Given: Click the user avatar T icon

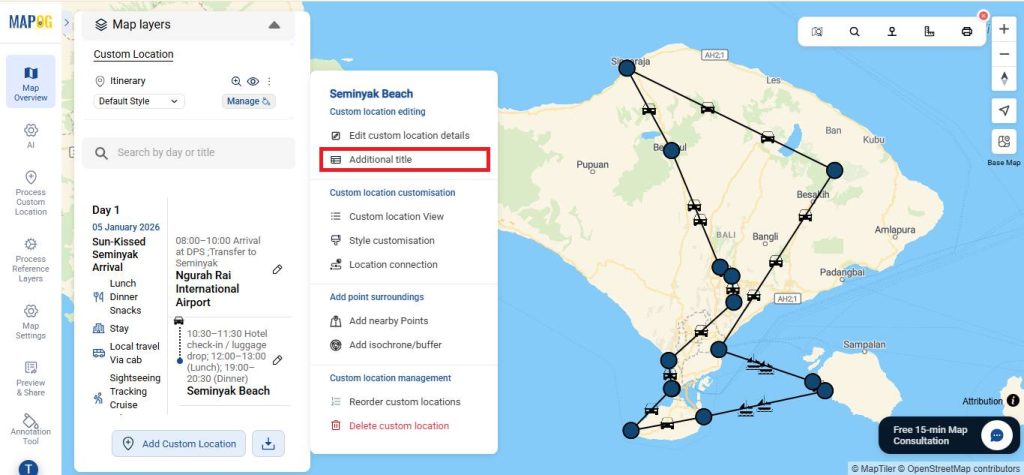Looking at the screenshot, I should [27, 468].
